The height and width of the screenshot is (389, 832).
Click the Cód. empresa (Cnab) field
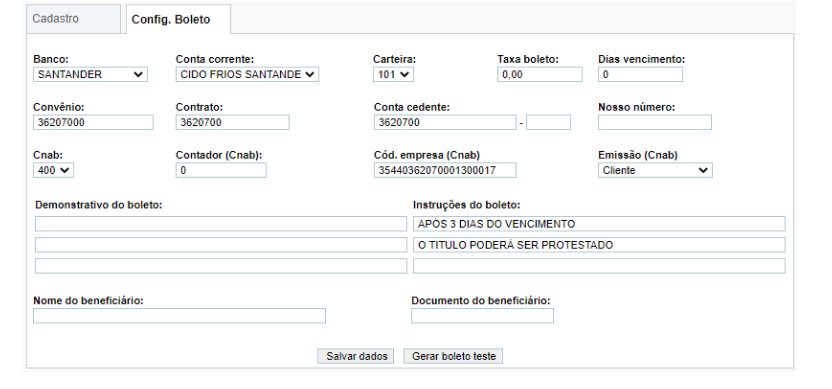[445, 170]
